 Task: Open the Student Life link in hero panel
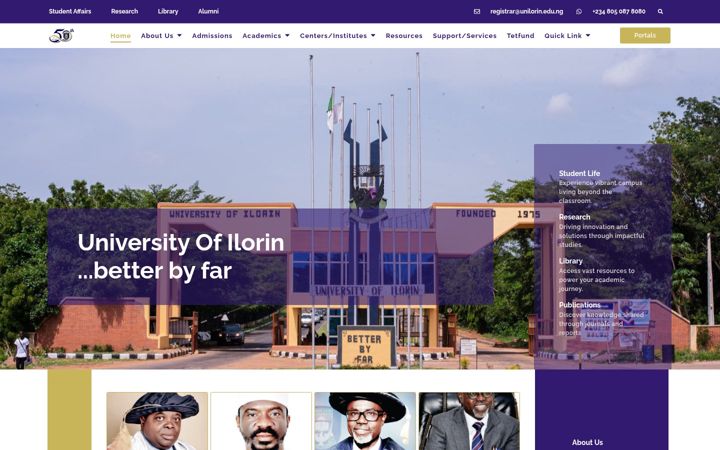point(579,173)
